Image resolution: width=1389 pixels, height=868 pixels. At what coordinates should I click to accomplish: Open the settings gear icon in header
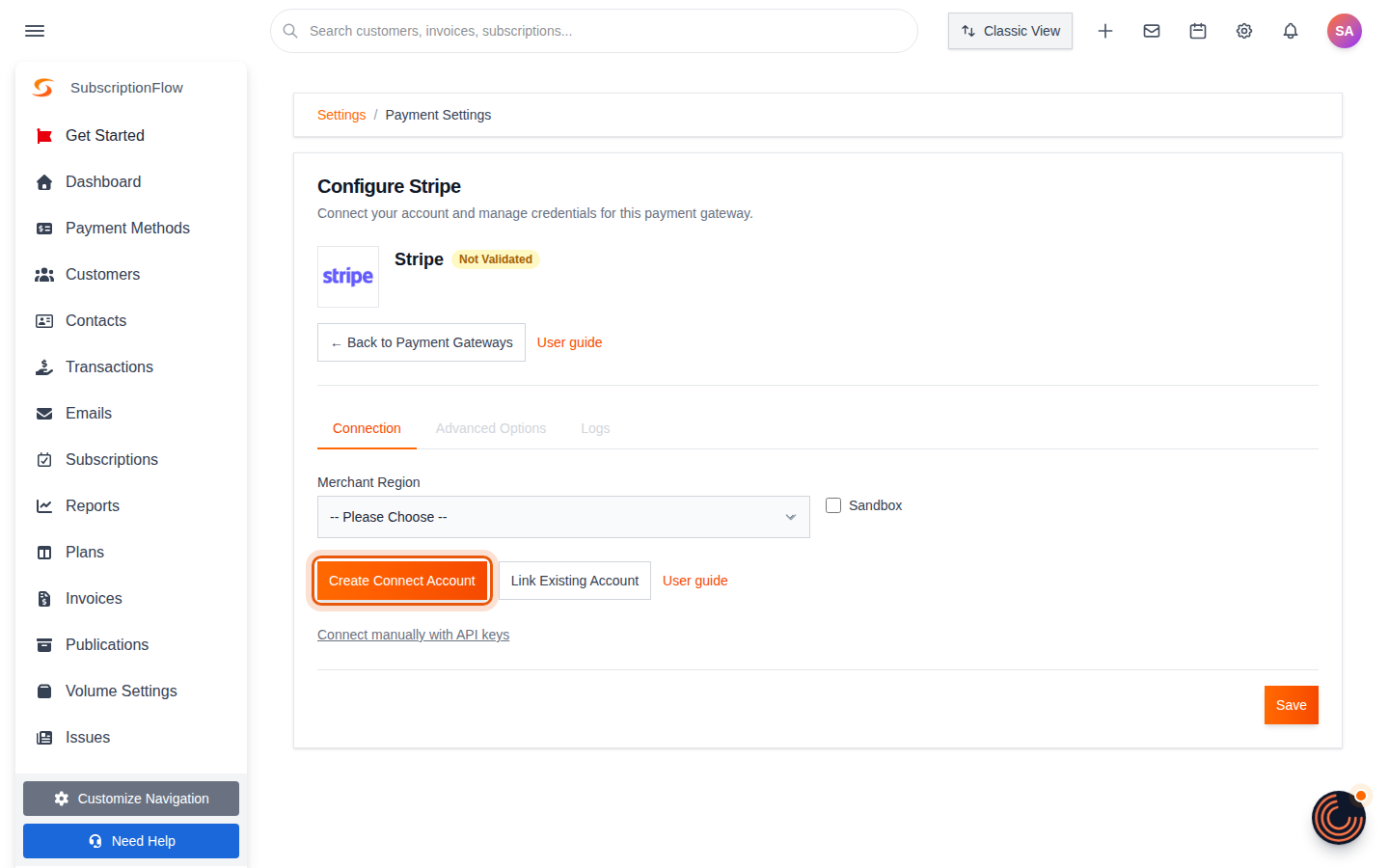[x=1244, y=31]
